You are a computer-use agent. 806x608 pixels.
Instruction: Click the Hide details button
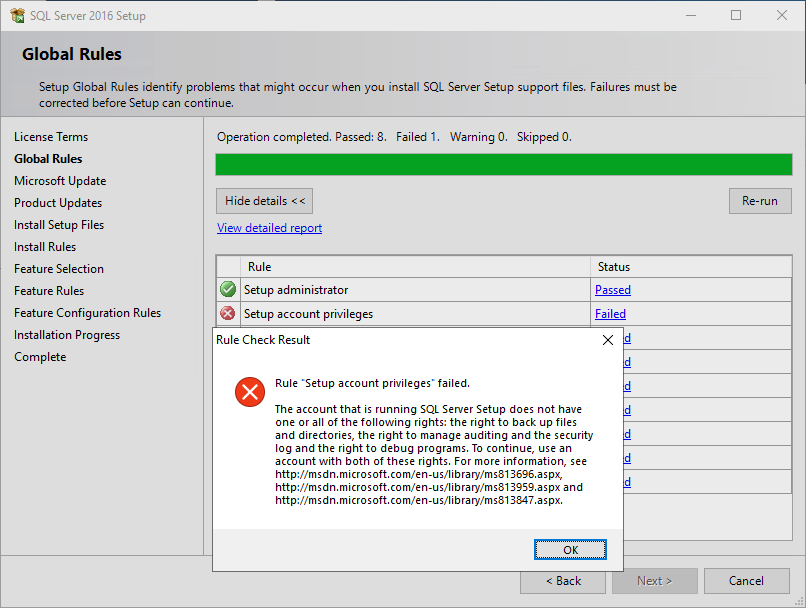pos(264,200)
